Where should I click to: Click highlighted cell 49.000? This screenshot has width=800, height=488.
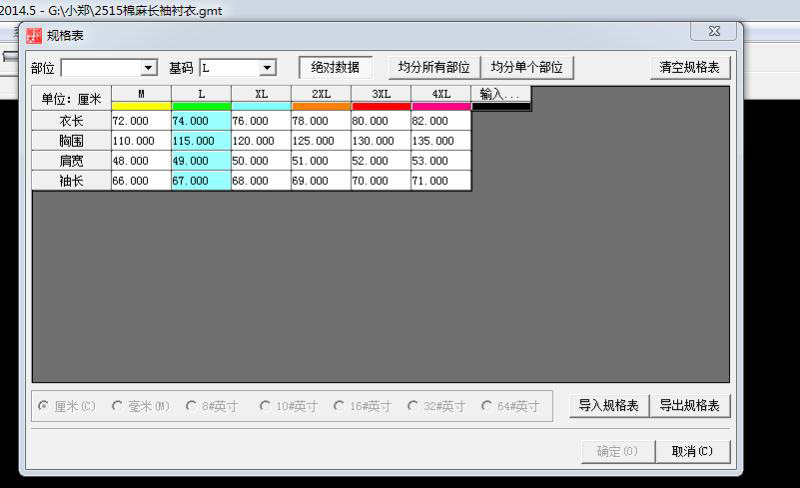click(202, 161)
